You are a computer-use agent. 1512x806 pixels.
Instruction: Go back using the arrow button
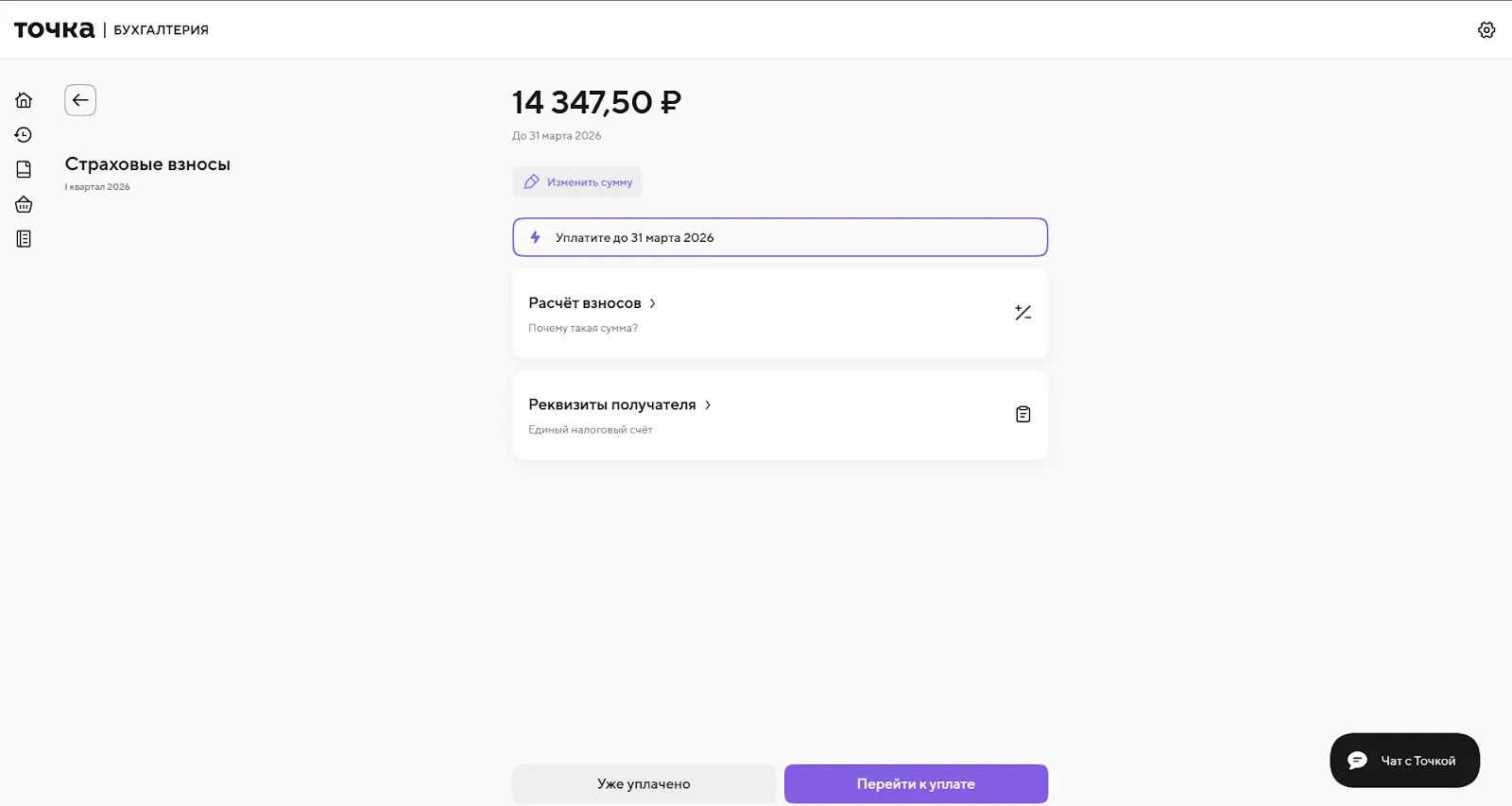point(80,100)
